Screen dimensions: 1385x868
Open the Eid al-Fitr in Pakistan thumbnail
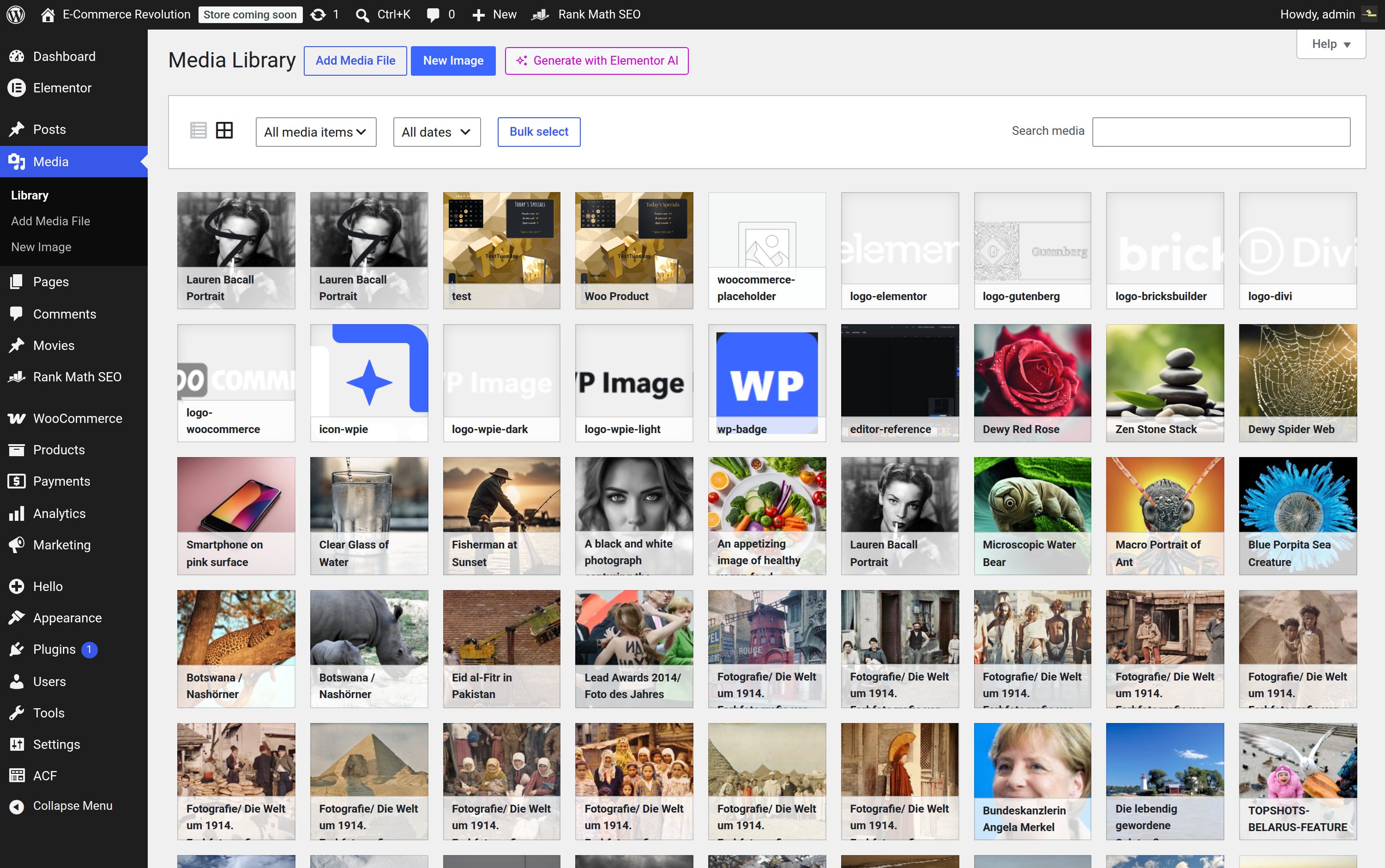point(502,649)
